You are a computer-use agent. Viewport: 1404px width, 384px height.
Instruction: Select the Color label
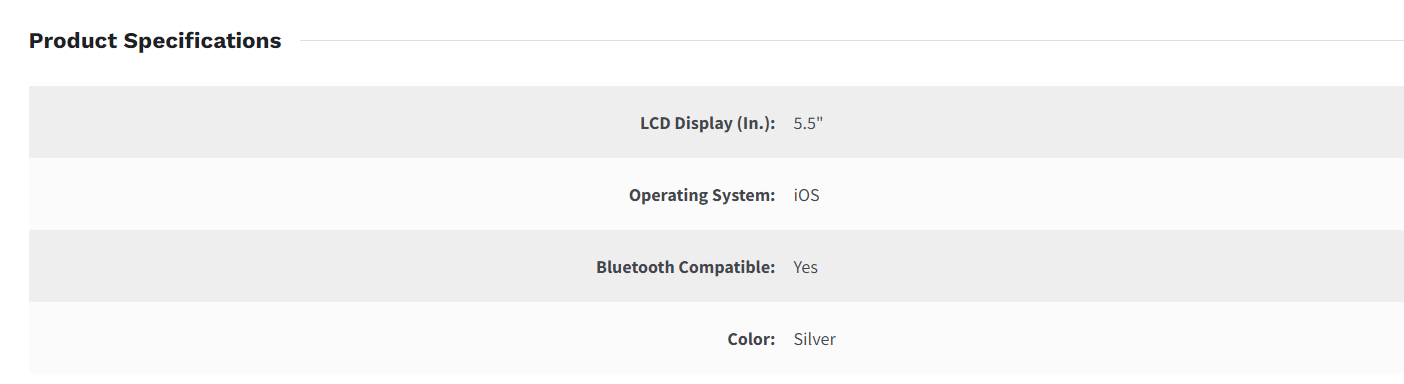(752, 339)
